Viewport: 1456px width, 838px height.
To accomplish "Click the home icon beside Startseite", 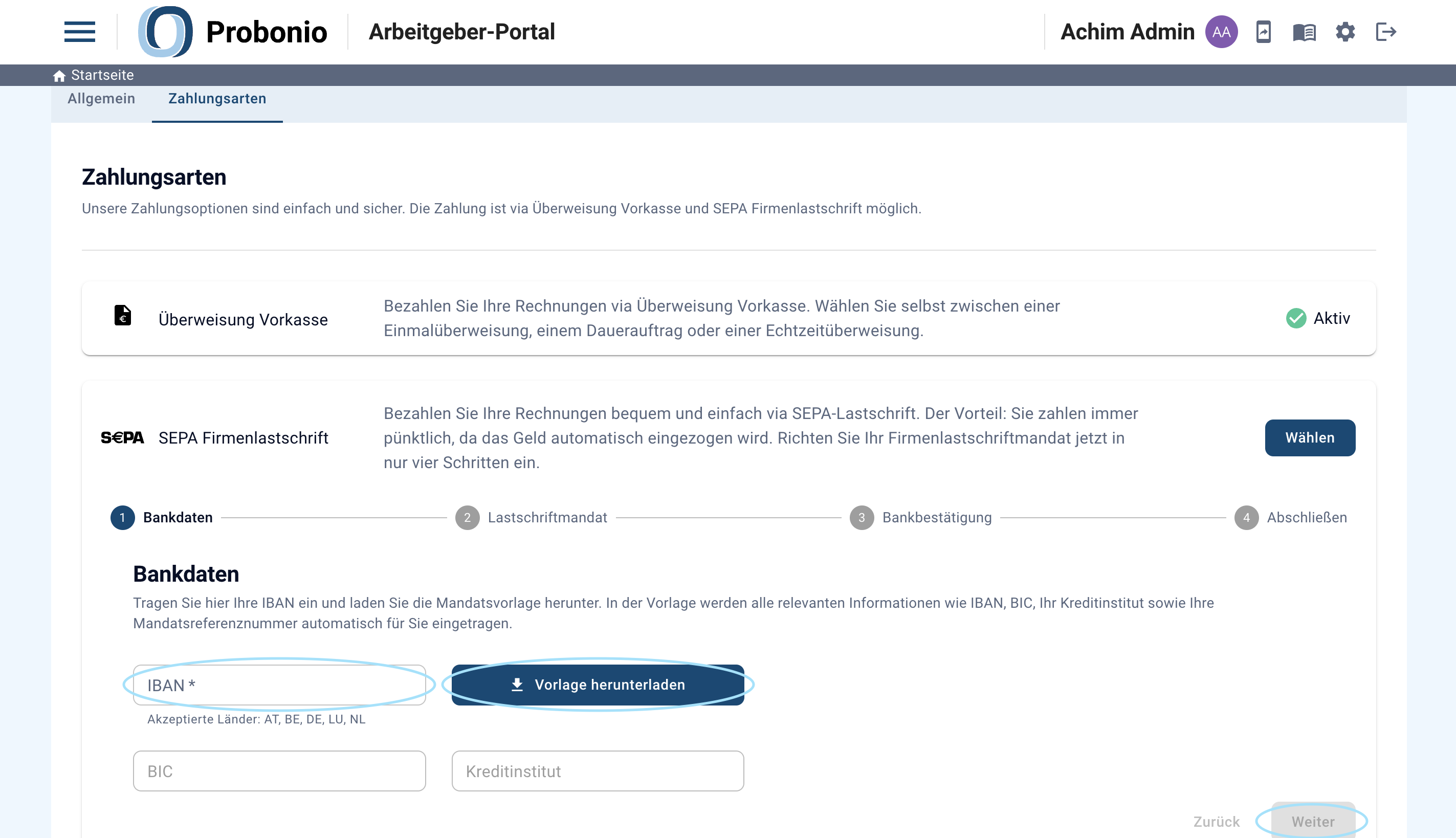I will point(59,75).
